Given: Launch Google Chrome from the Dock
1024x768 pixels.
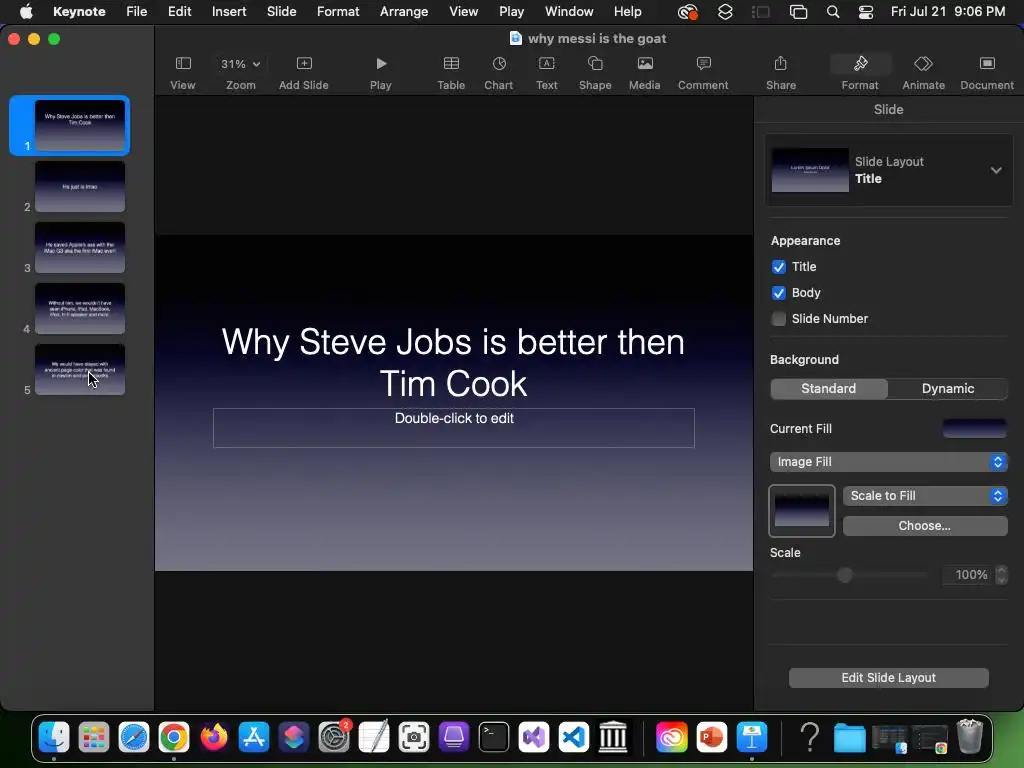Looking at the screenshot, I should tap(174, 737).
